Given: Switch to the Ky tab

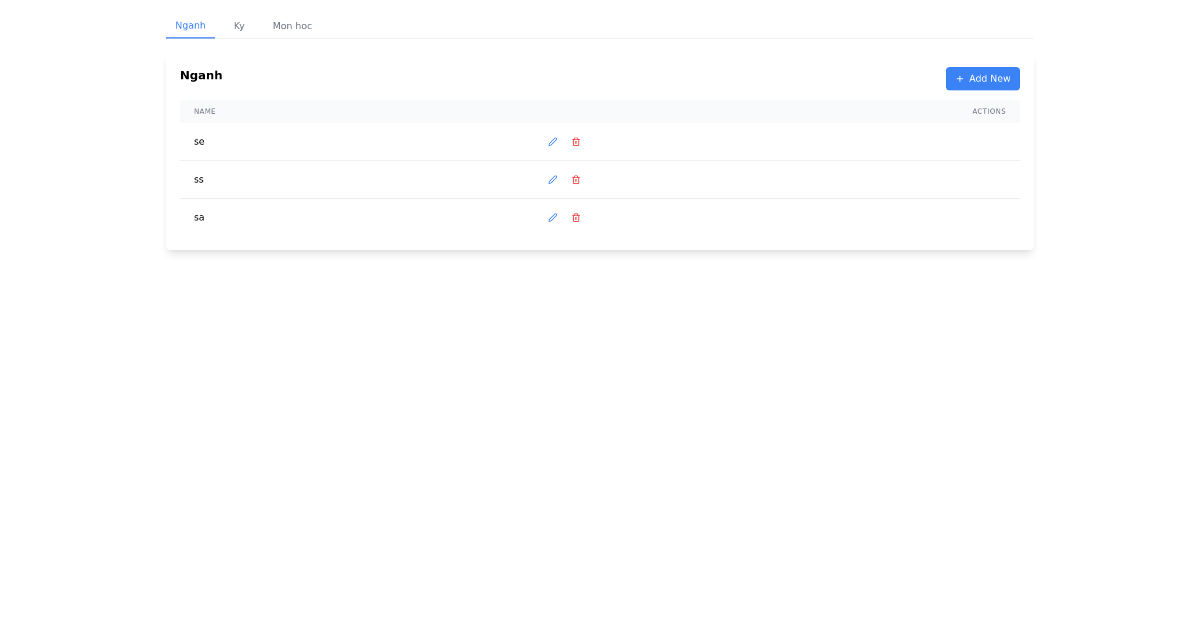Looking at the screenshot, I should [239, 25].
